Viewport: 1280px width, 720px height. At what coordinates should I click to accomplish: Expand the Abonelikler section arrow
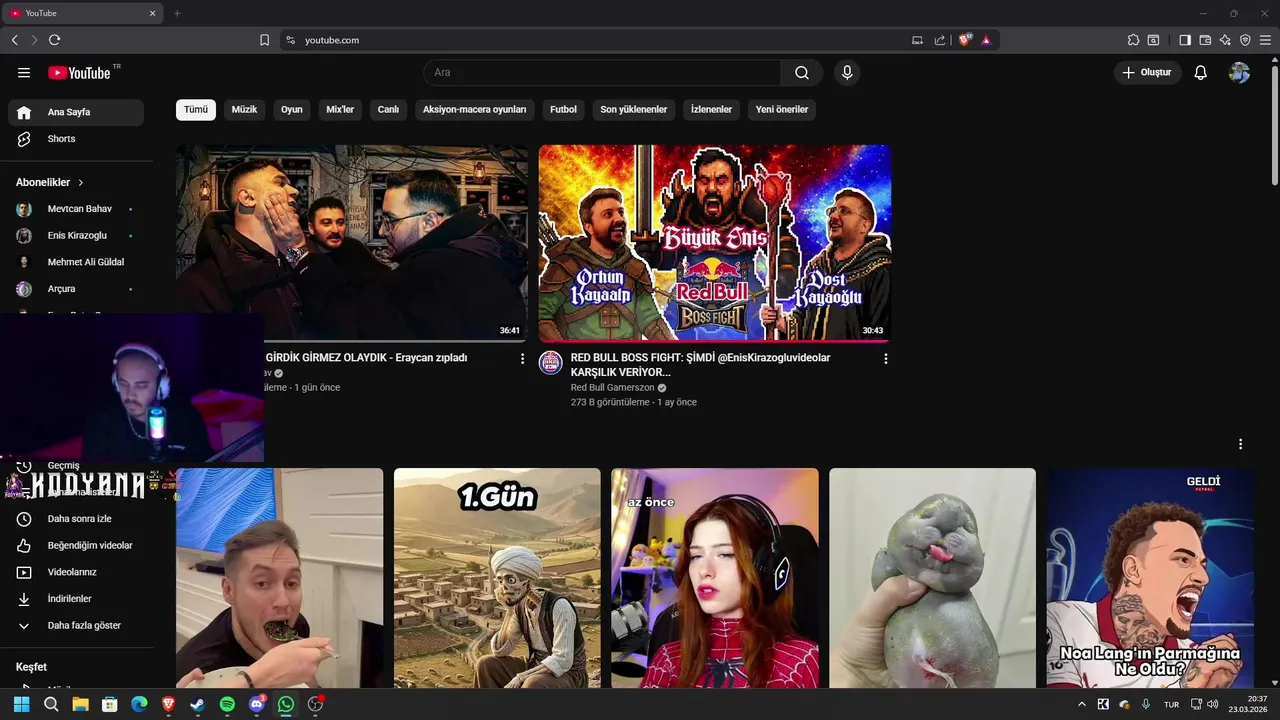click(x=81, y=183)
